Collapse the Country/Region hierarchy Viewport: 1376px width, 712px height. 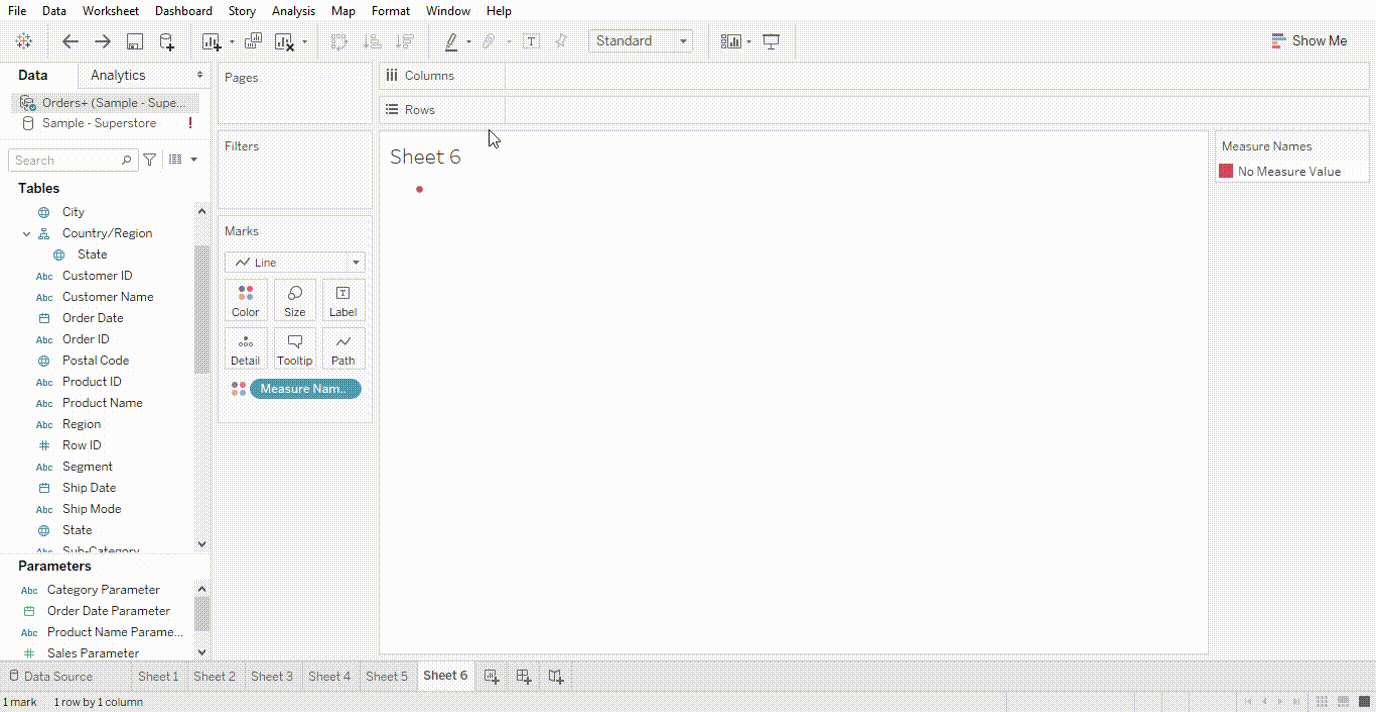(27, 233)
